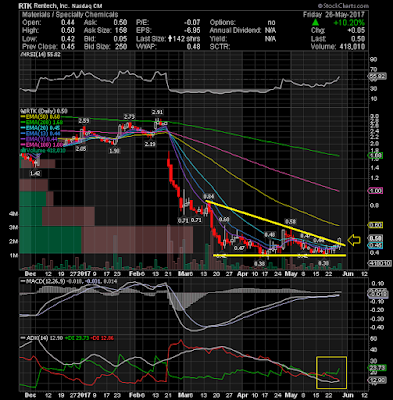Click the yellow arrow pointing at breakout
Viewport: 393px width, 400px height.
(354, 240)
